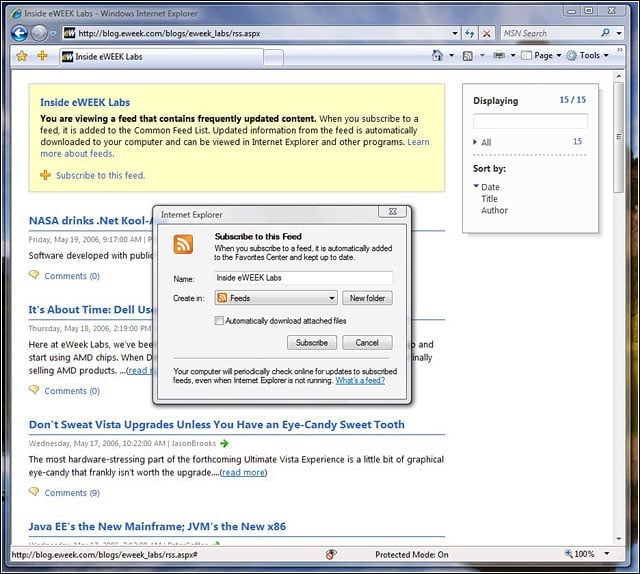Image resolution: width=640 pixels, height=574 pixels.
Task: Open Comments (0) under Dell article
Action: coord(72,391)
